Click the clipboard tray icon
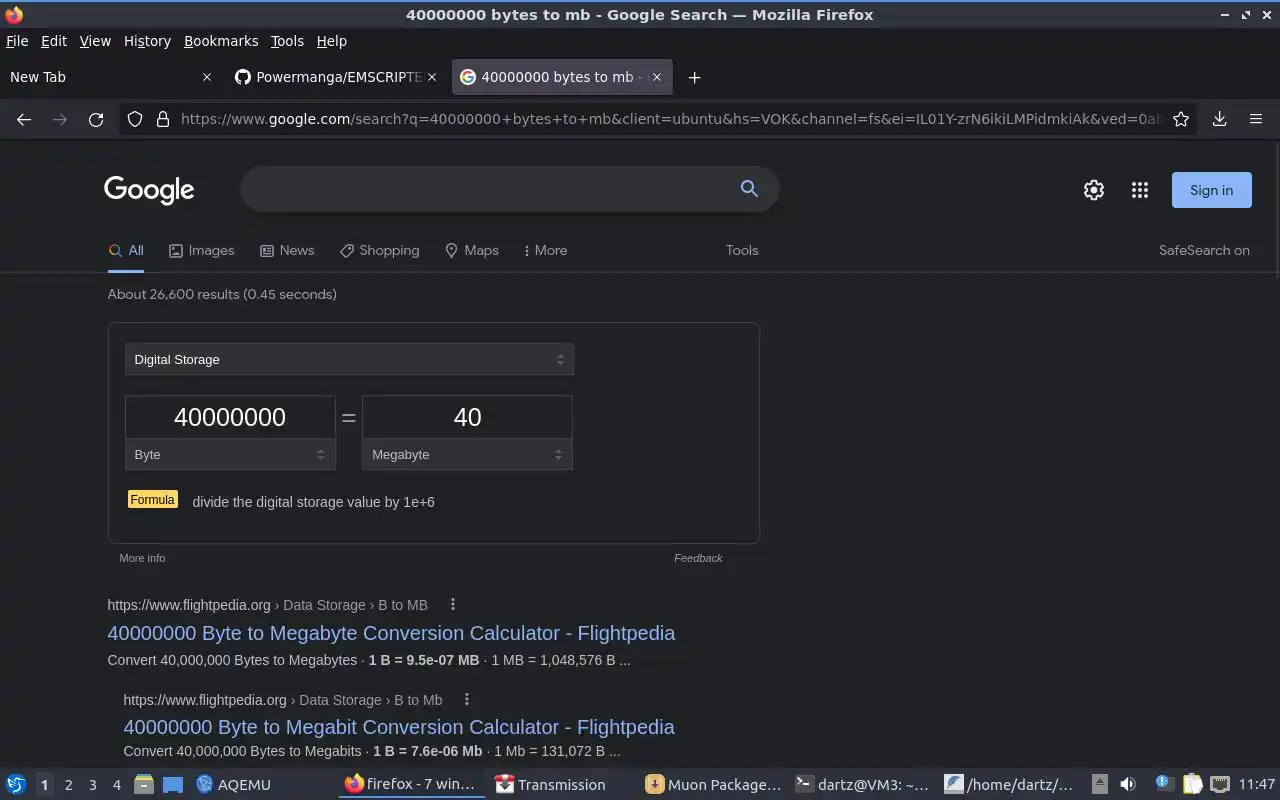The image size is (1280, 800). 1192,784
